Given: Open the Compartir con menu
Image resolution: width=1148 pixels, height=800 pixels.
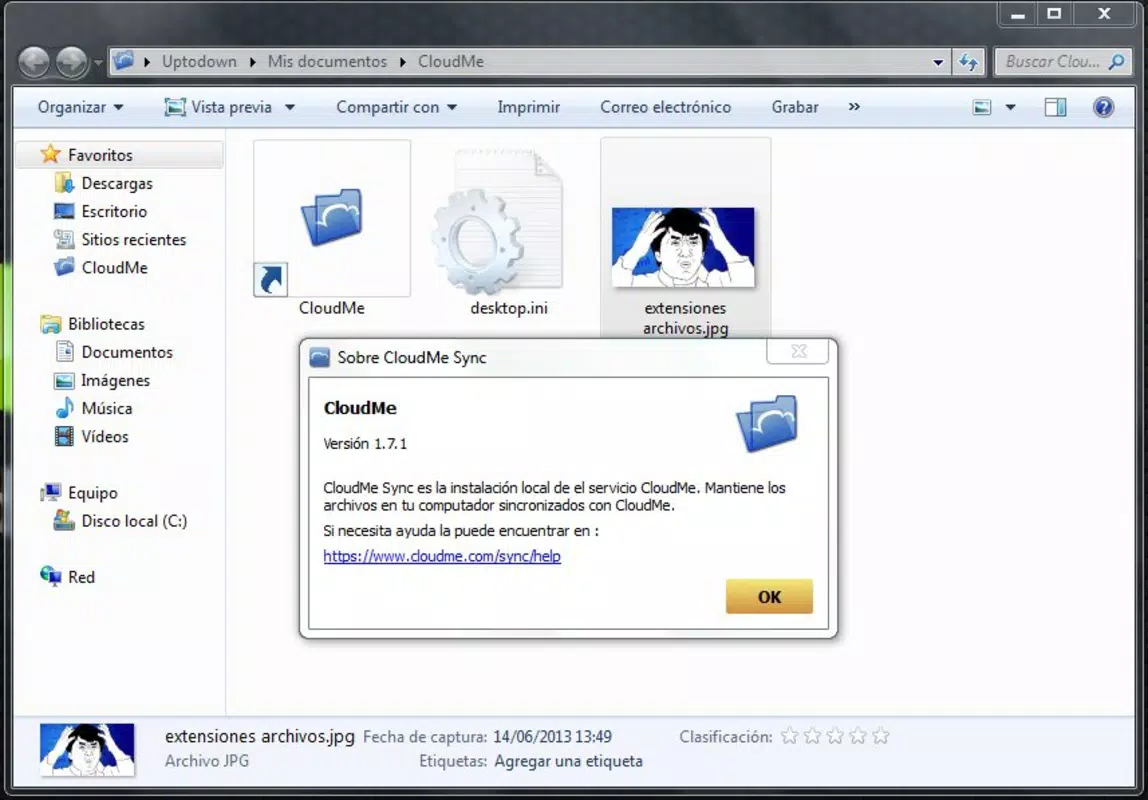Looking at the screenshot, I should [396, 107].
